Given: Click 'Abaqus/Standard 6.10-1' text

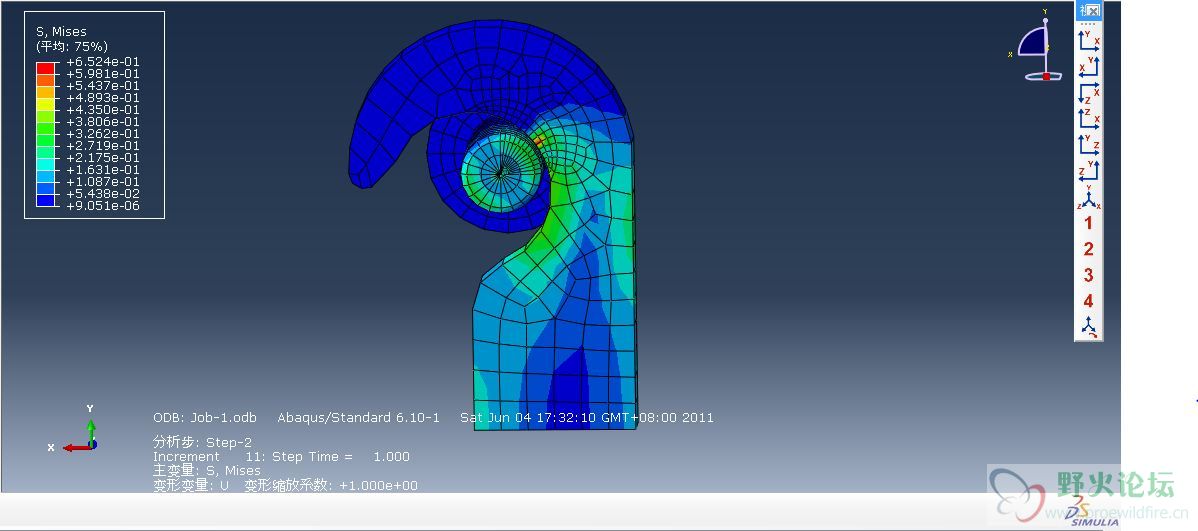Looking at the screenshot, I should point(358,418).
